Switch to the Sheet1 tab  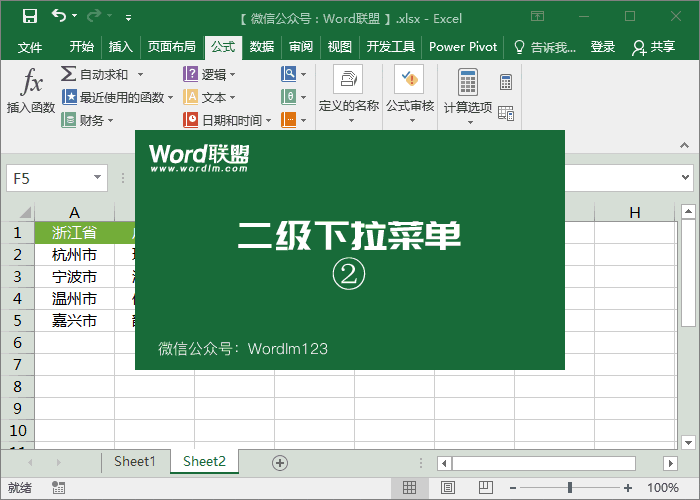[x=135, y=461]
